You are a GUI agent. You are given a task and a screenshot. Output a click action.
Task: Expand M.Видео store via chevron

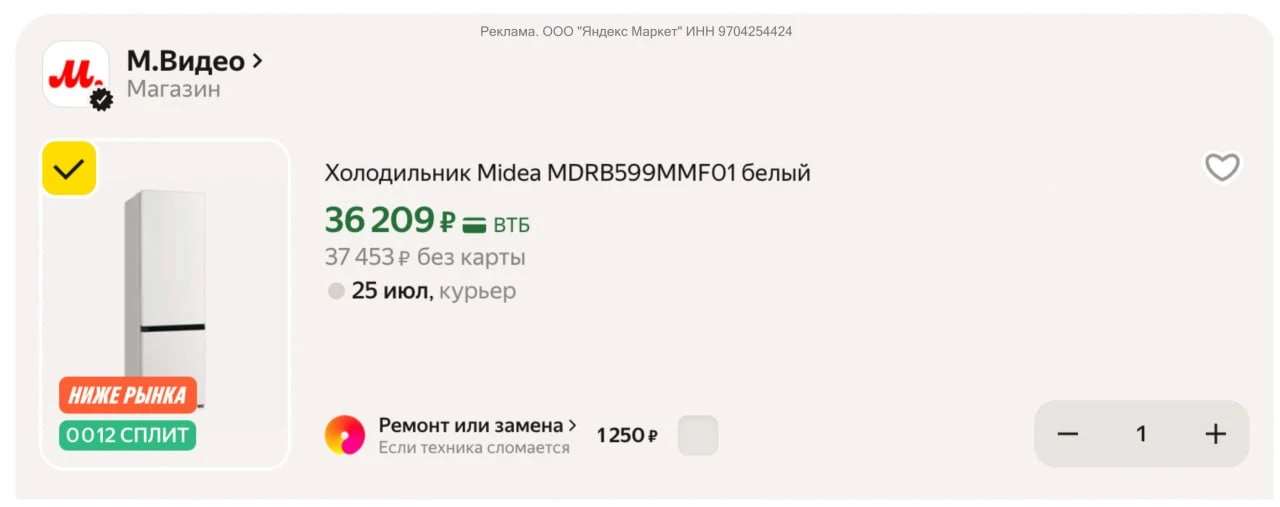(257, 61)
